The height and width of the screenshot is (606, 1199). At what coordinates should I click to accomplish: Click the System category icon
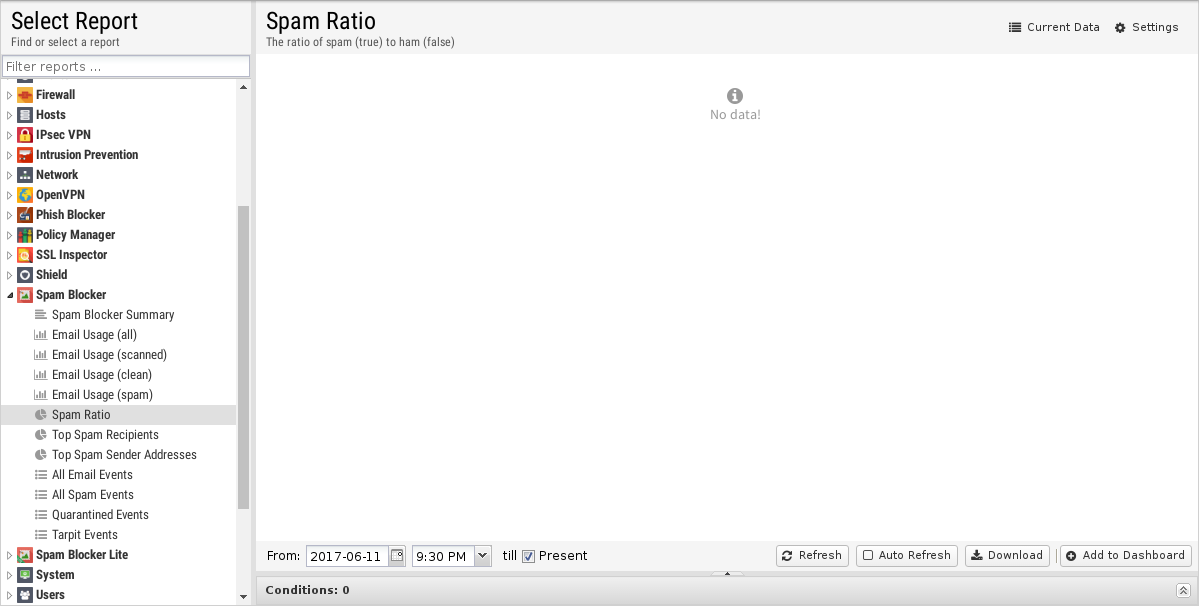click(x=24, y=575)
